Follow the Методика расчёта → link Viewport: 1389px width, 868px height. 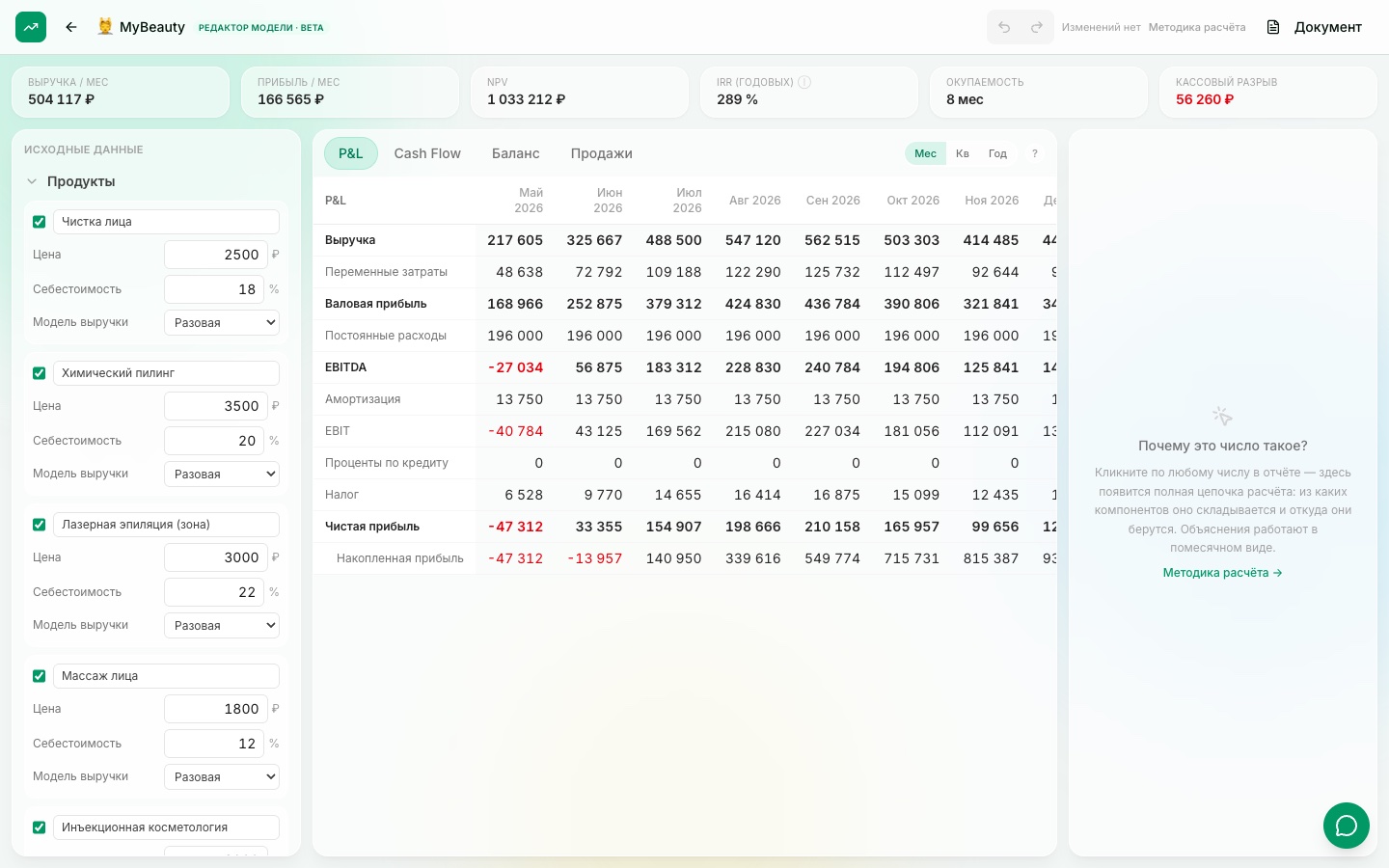tap(1222, 573)
